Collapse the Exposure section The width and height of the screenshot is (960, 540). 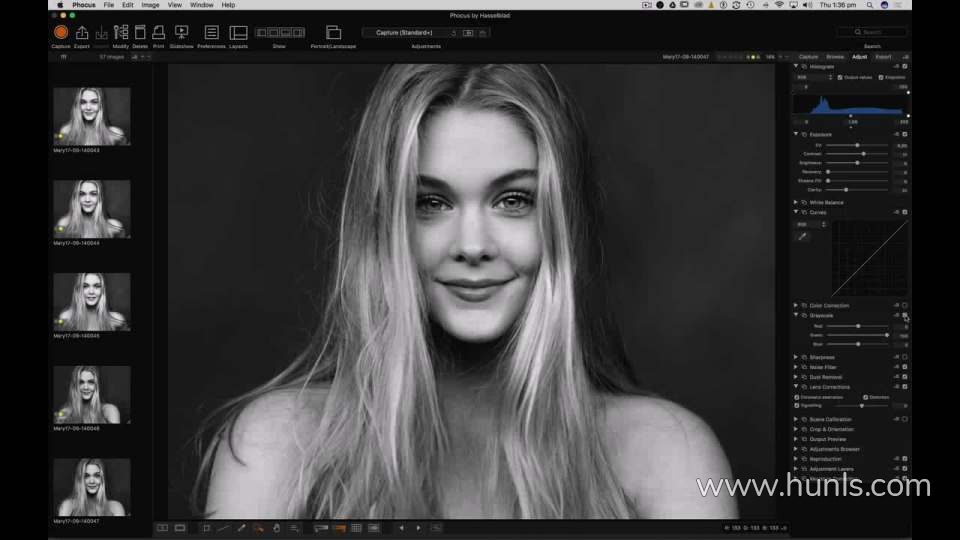796,134
